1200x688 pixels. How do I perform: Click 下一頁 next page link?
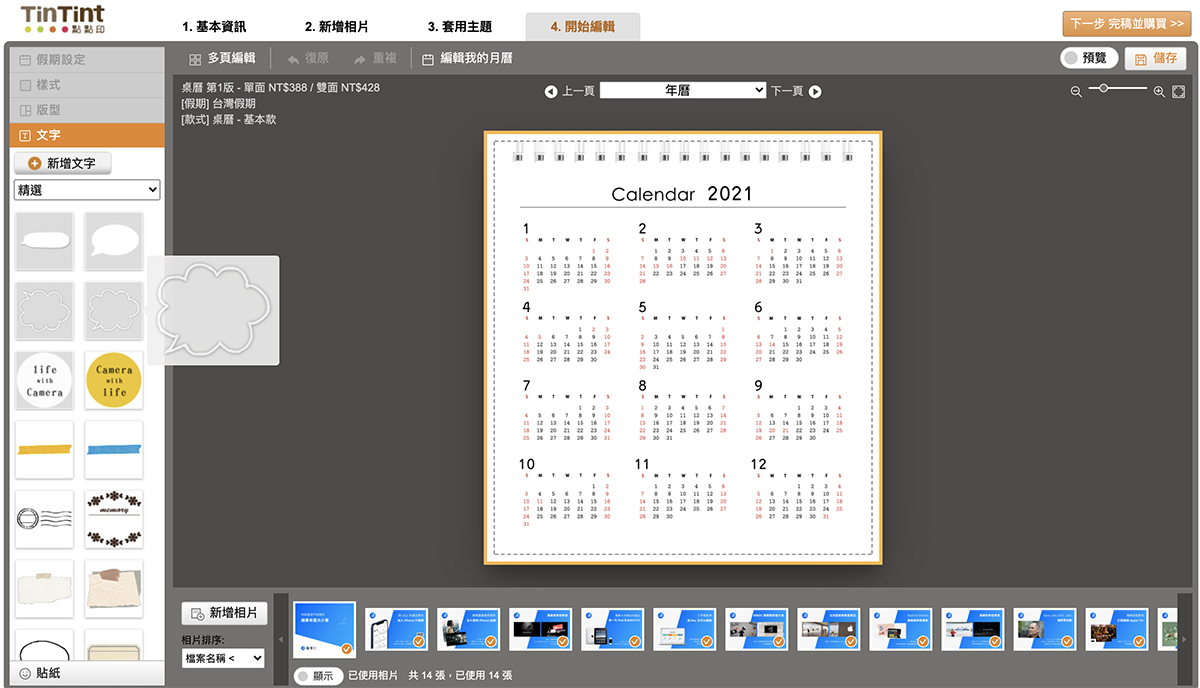click(x=787, y=91)
